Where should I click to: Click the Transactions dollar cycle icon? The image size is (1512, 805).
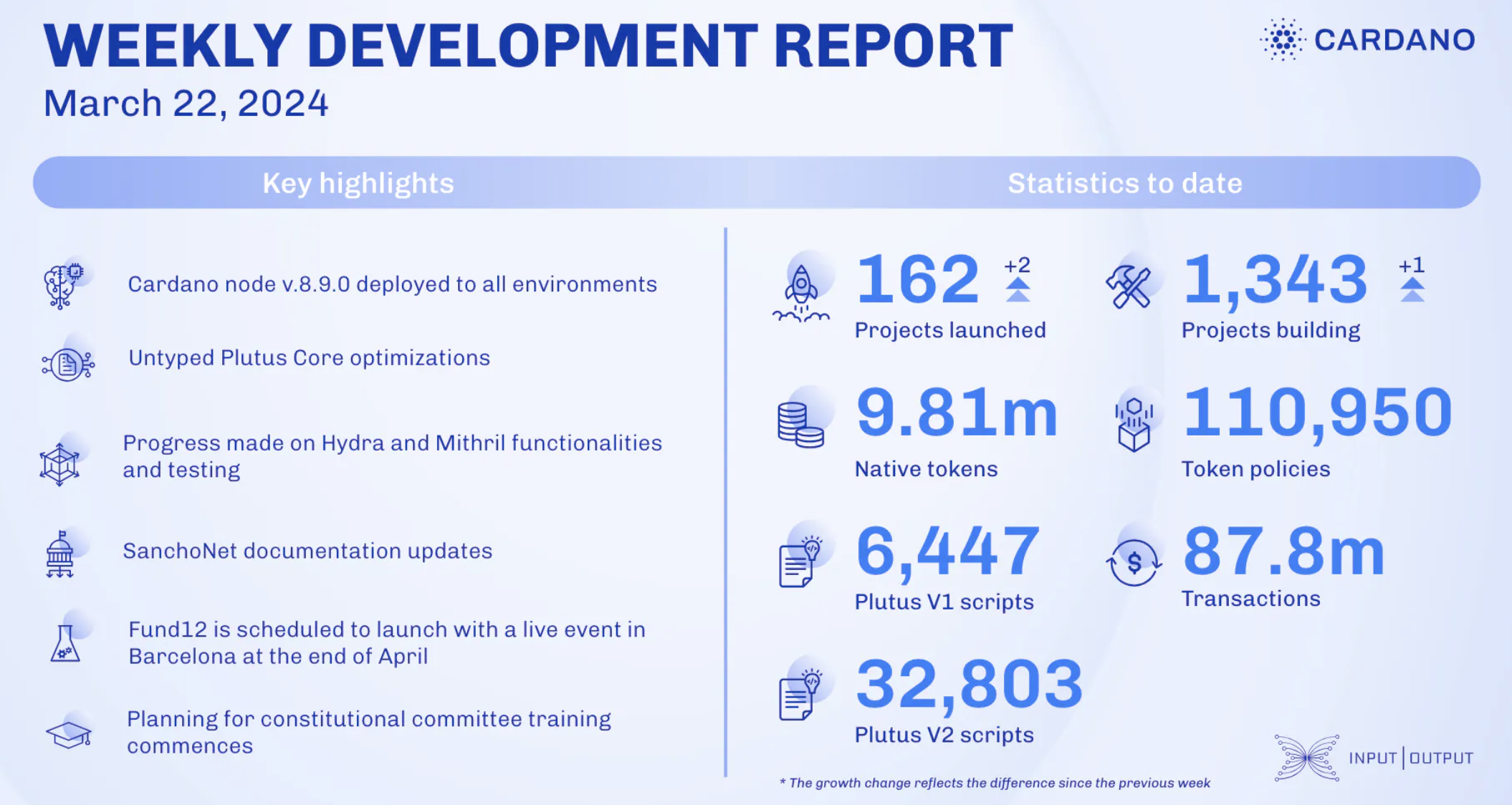1134,563
